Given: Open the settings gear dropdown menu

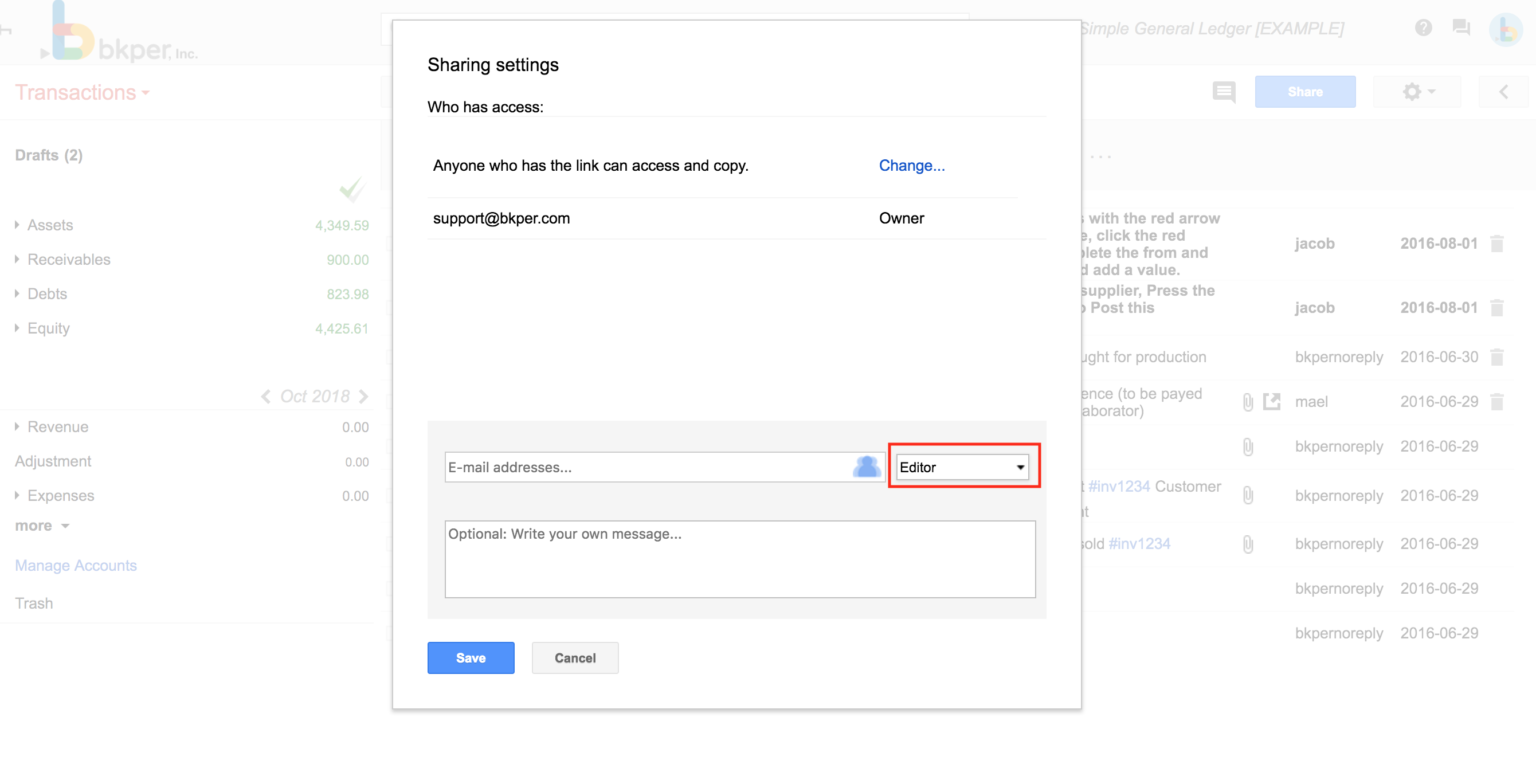Looking at the screenshot, I should click(1416, 92).
